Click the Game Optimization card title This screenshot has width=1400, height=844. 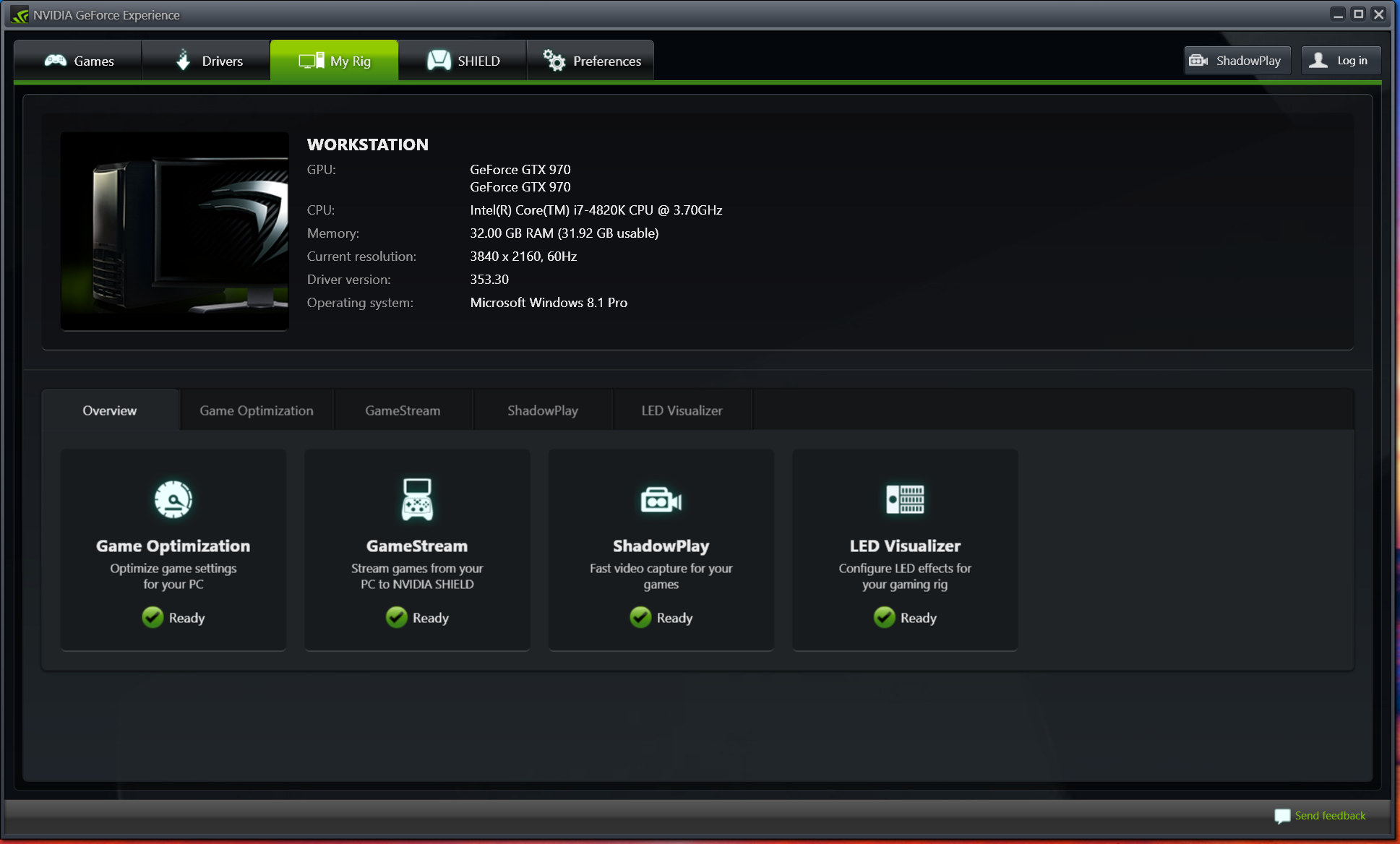pos(173,546)
